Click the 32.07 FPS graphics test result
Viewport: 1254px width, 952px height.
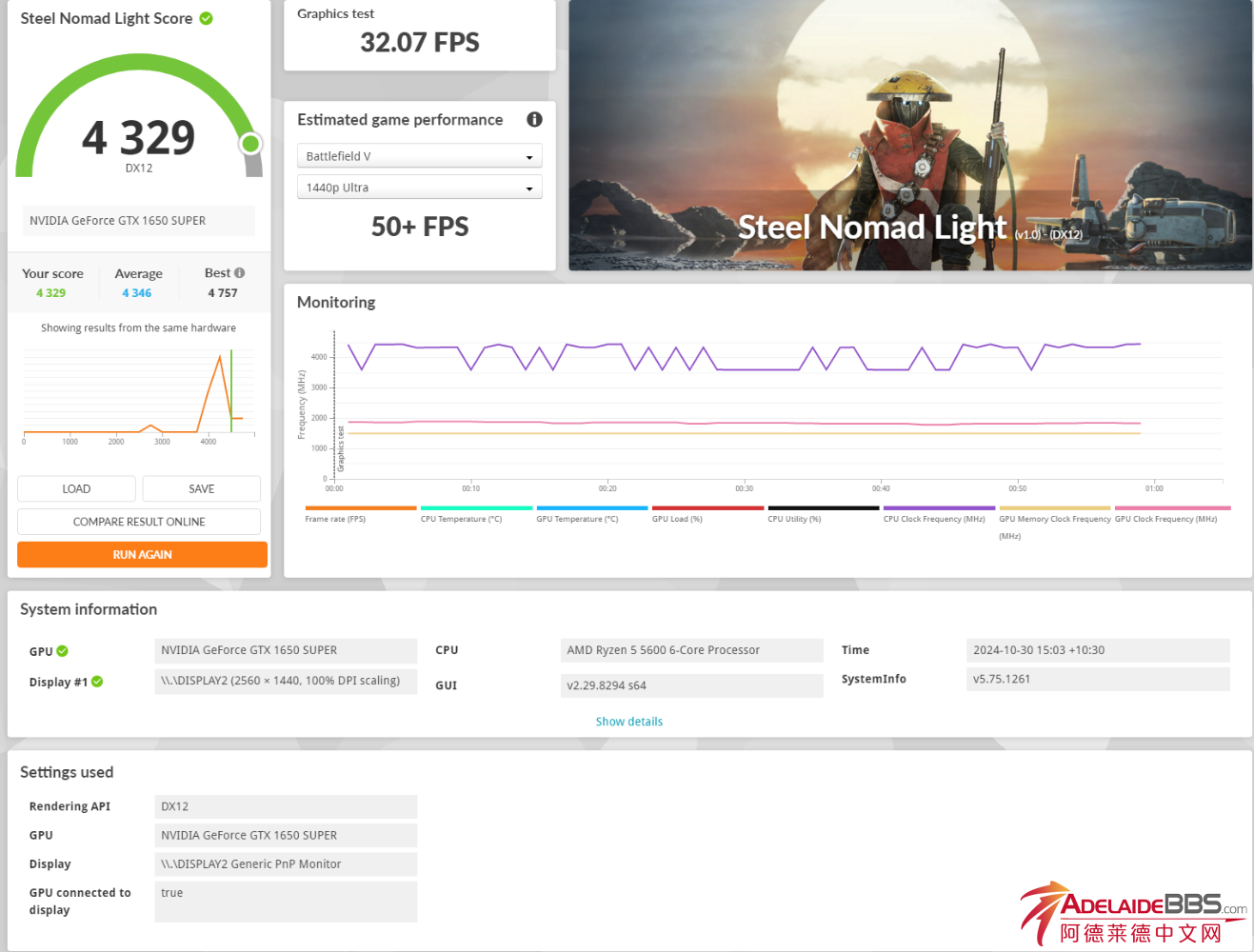click(x=420, y=43)
